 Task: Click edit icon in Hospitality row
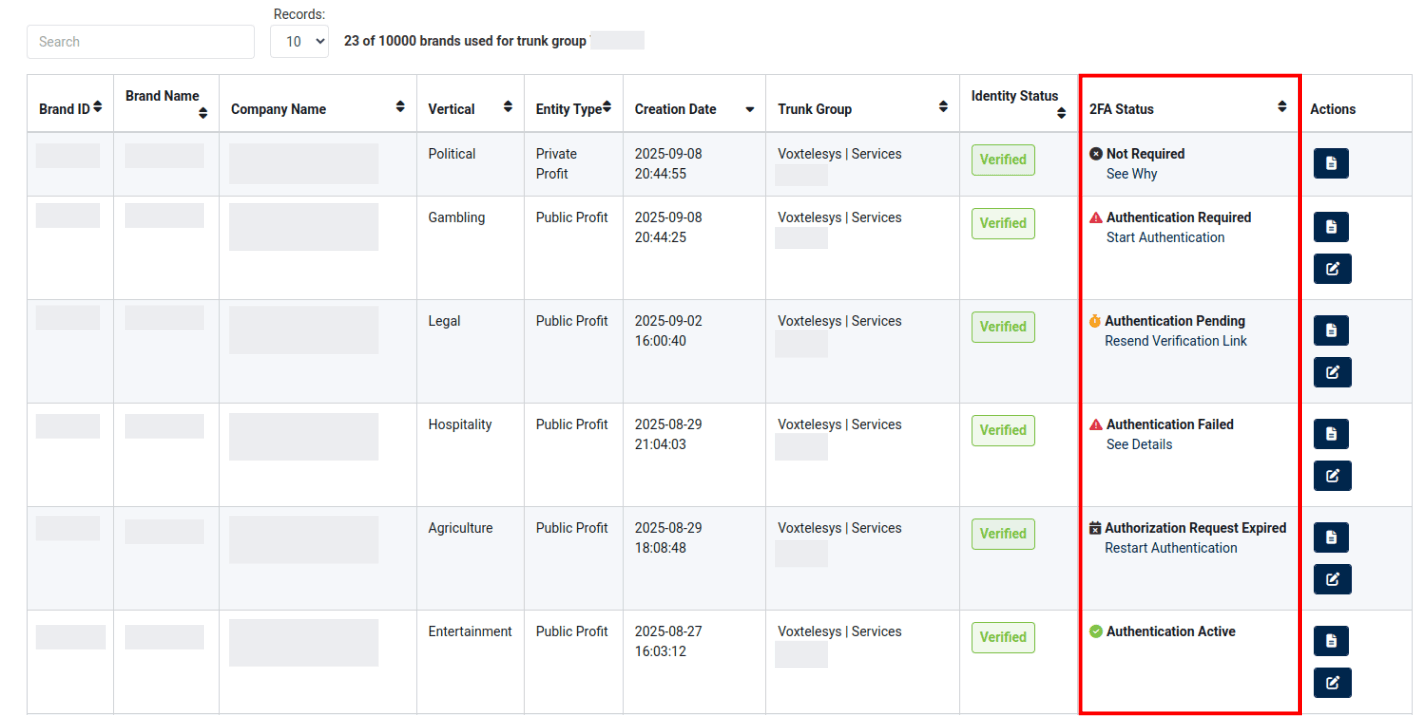click(x=1331, y=476)
